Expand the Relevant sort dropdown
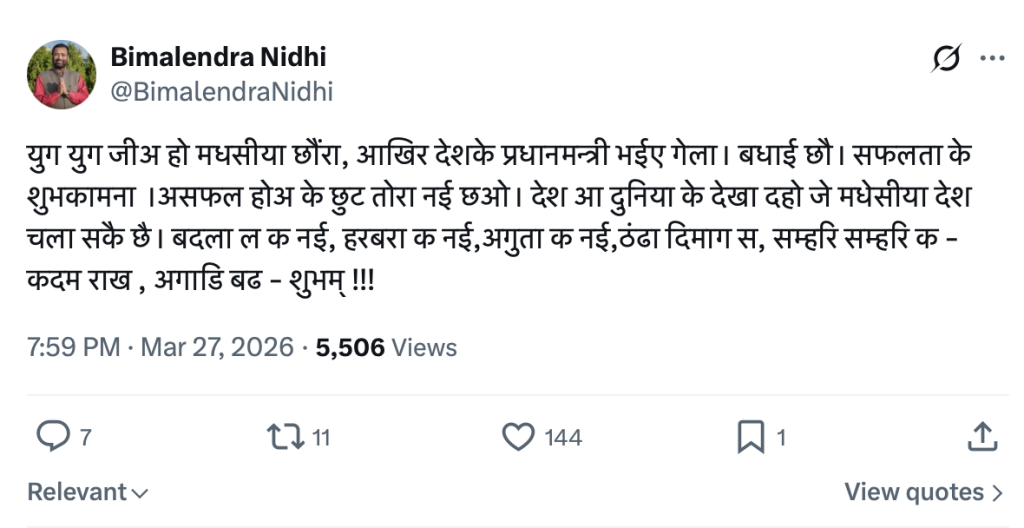Viewport: 1024px width, 528px height. tap(88, 492)
